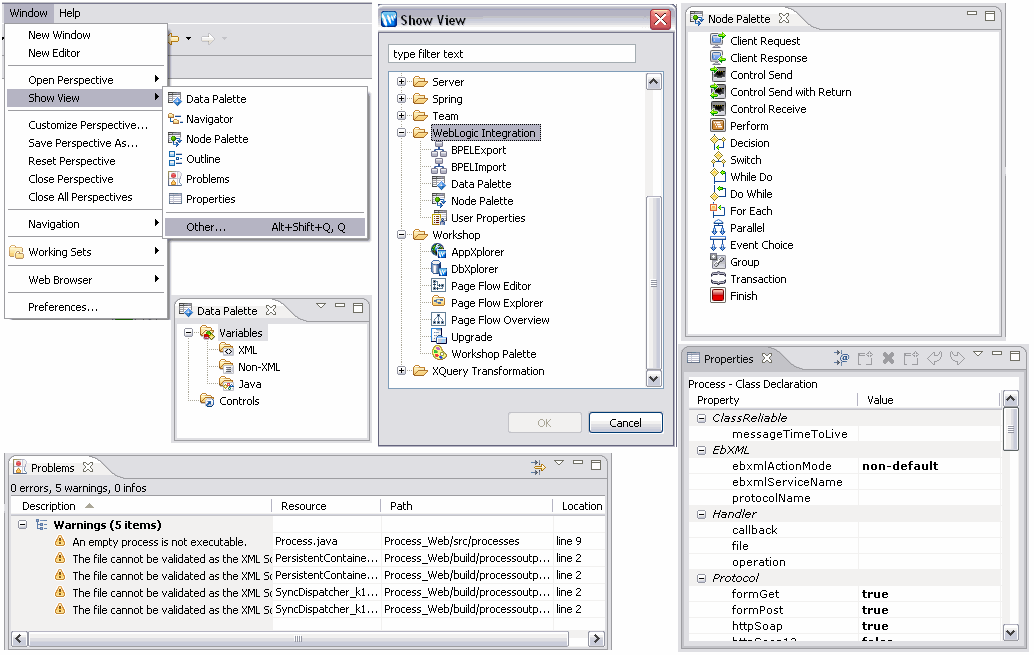Open the Window menu
1034x655 pixels.
click(28, 13)
